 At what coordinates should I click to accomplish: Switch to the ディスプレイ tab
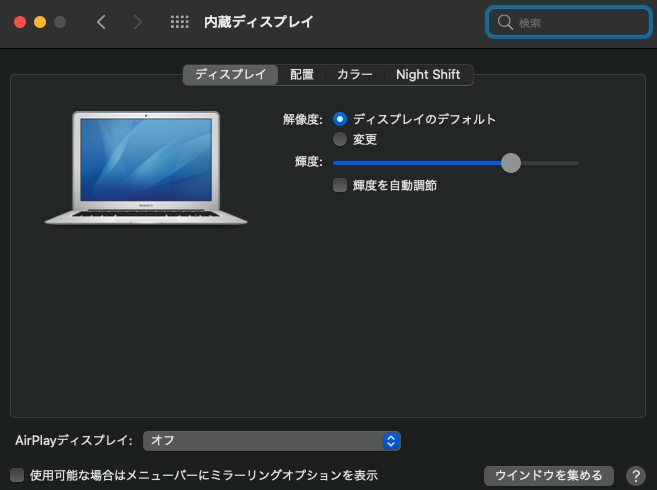coord(230,75)
